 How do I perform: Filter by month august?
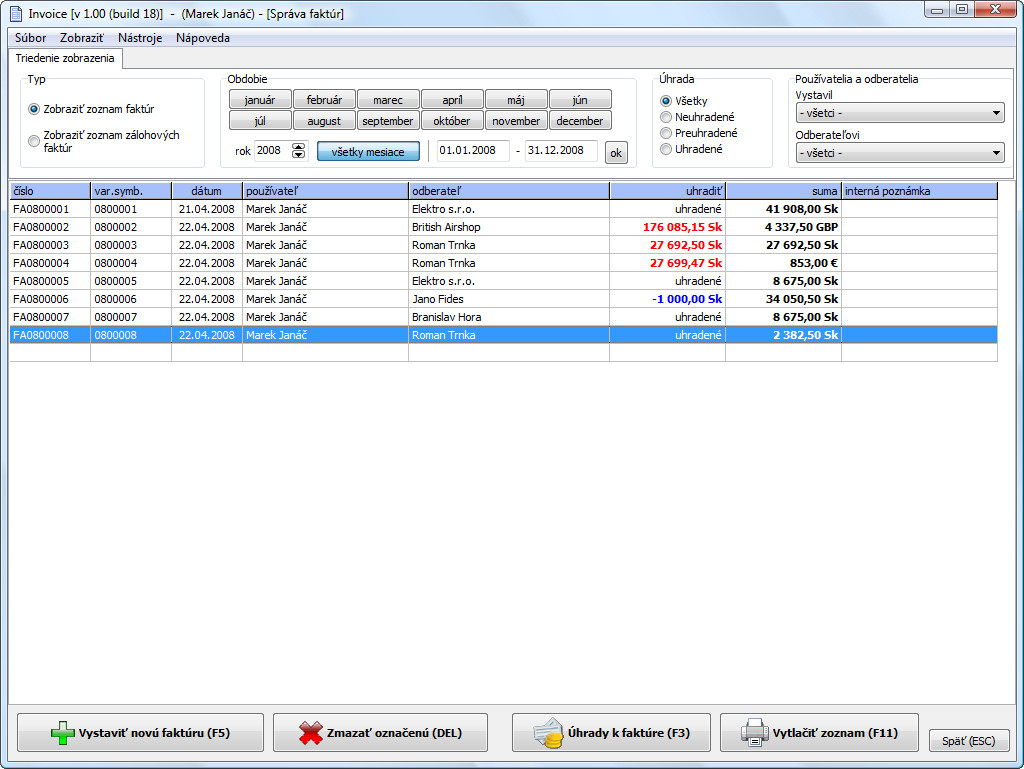[324, 121]
